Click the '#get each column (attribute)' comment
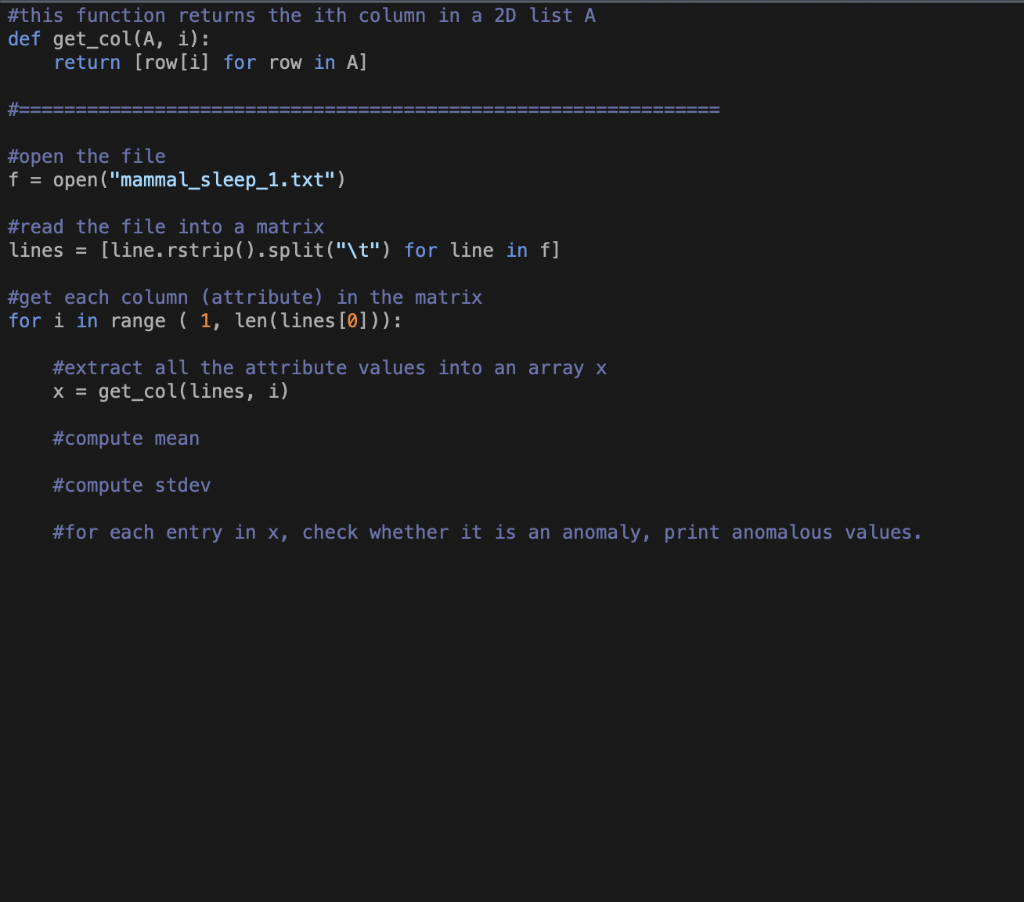 coord(245,298)
